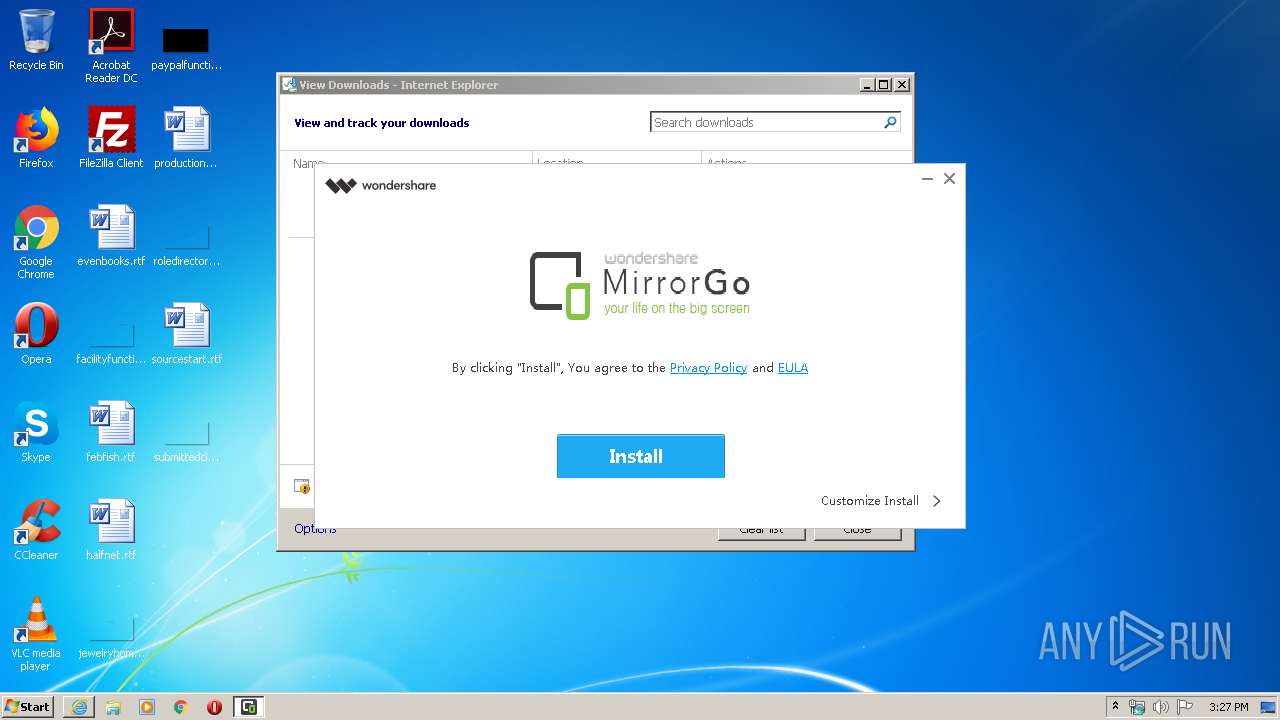Open CCleaner desktop shortcut
The image size is (1280, 720).
tap(36, 530)
